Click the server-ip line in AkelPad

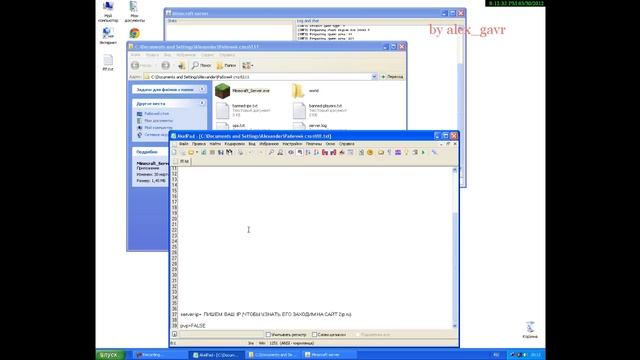pos(266,314)
